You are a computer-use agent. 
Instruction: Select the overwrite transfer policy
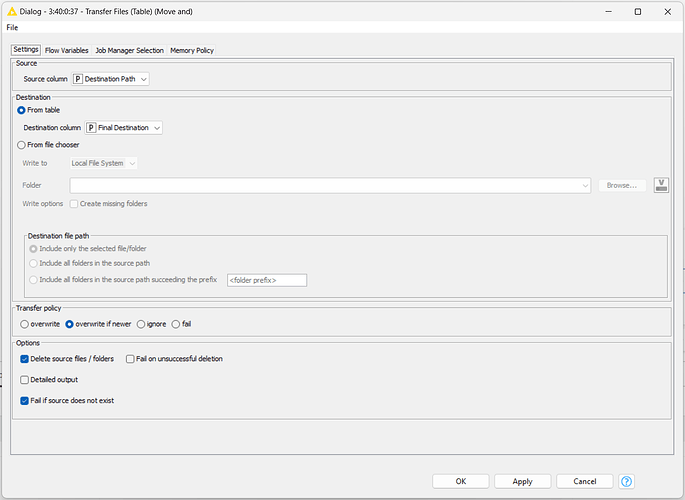point(25,324)
